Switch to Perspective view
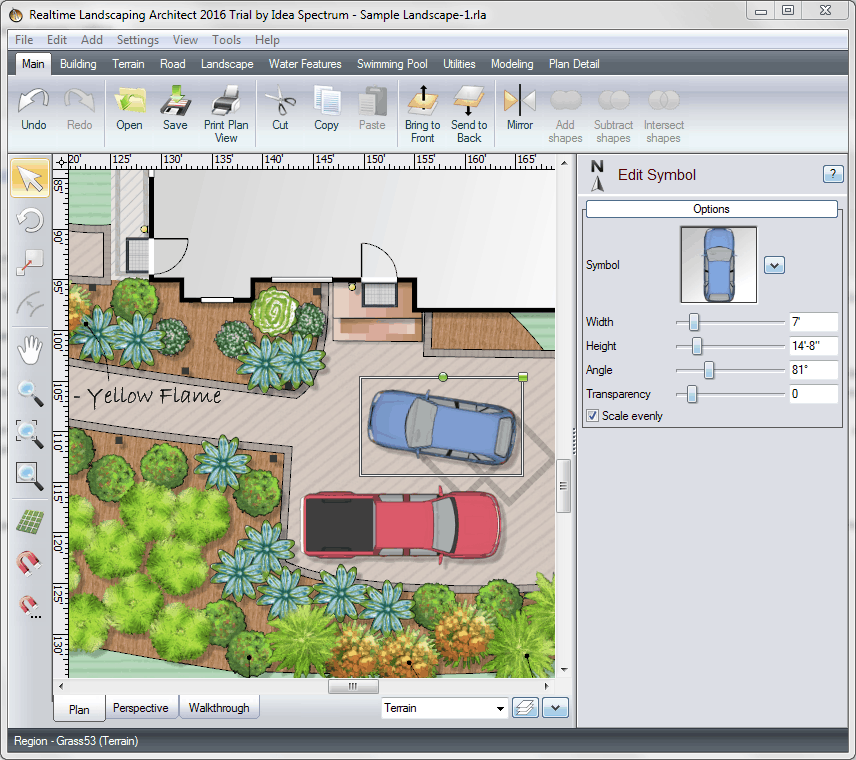This screenshot has height=760, width=856. point(140,708)
